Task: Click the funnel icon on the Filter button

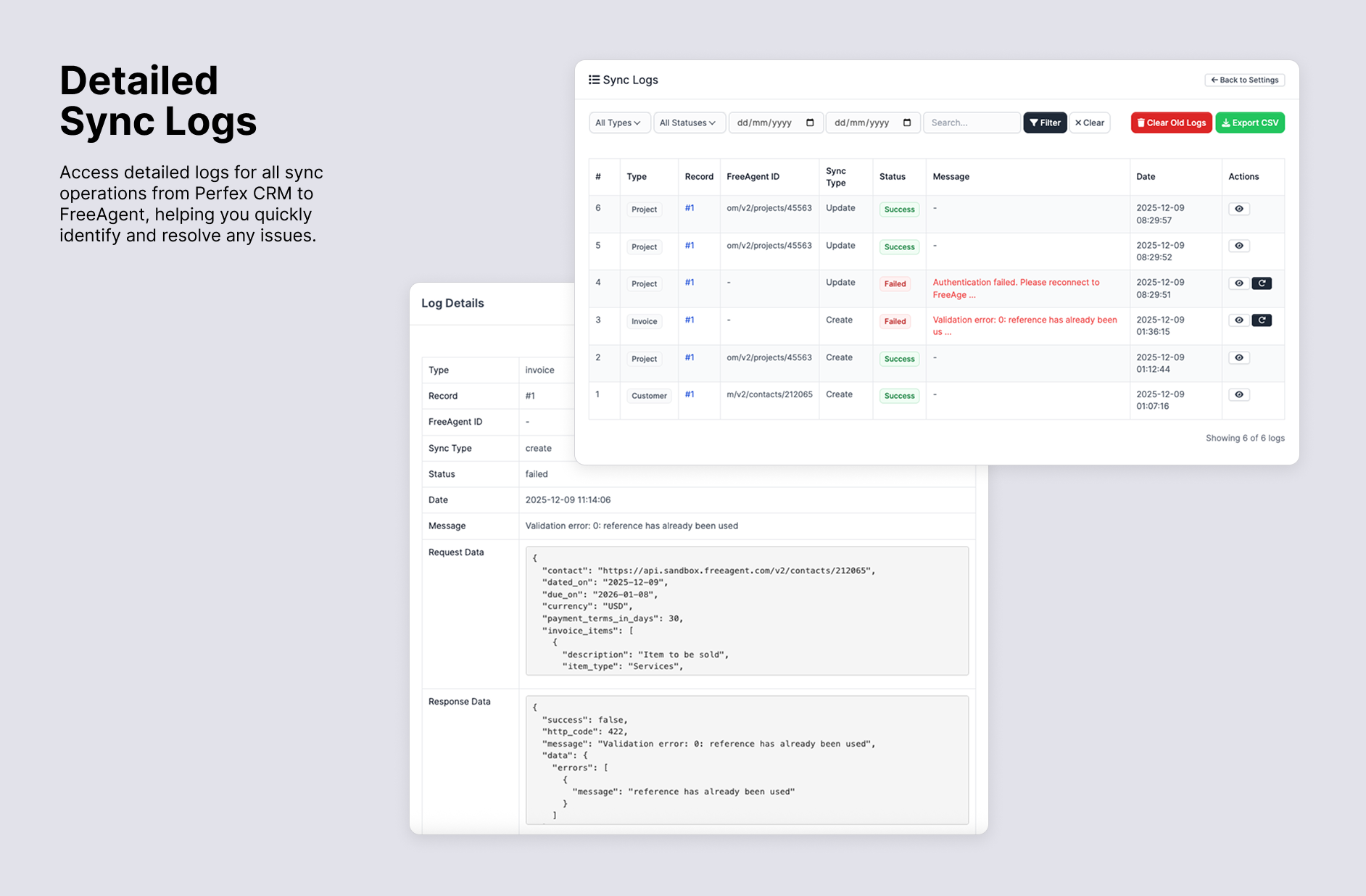Action: tap(1035, 123)
